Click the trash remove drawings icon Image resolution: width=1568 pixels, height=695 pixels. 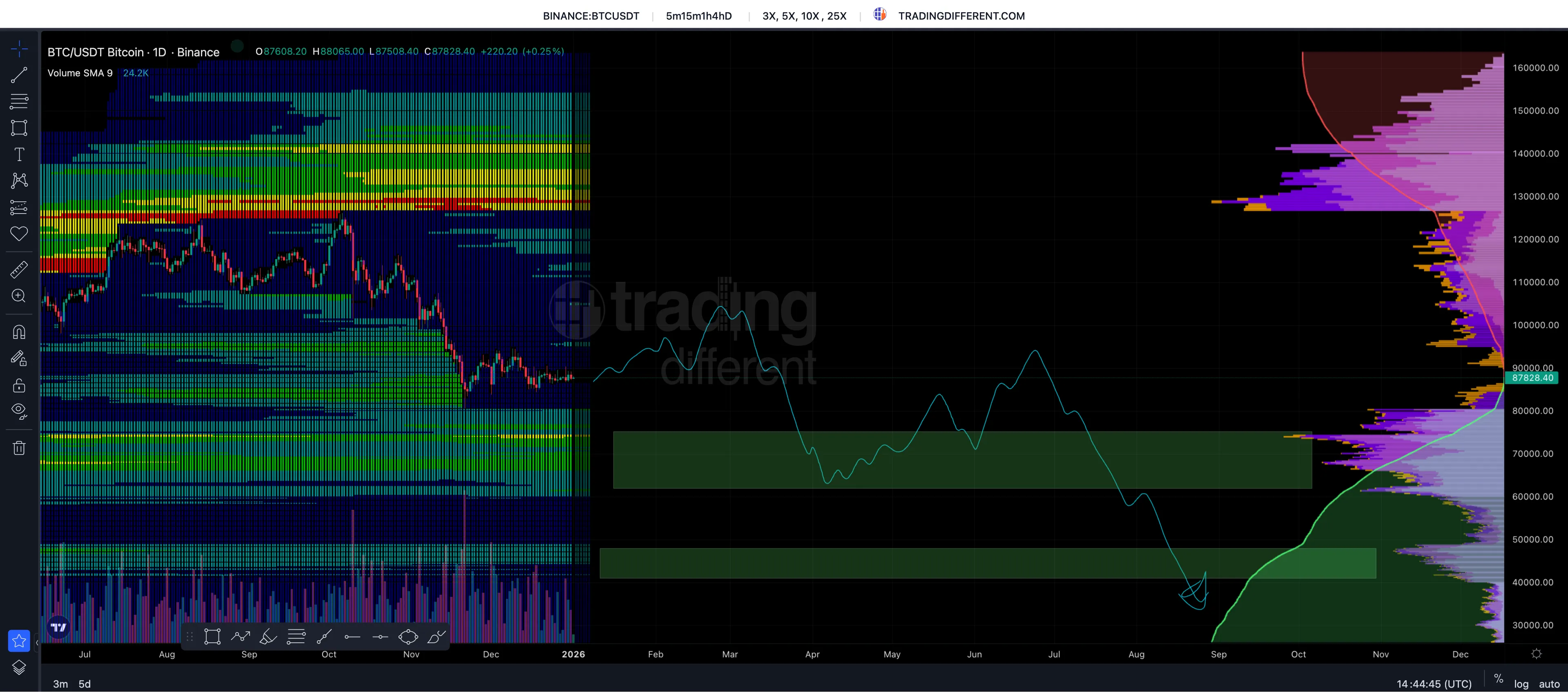click(19, 448)
